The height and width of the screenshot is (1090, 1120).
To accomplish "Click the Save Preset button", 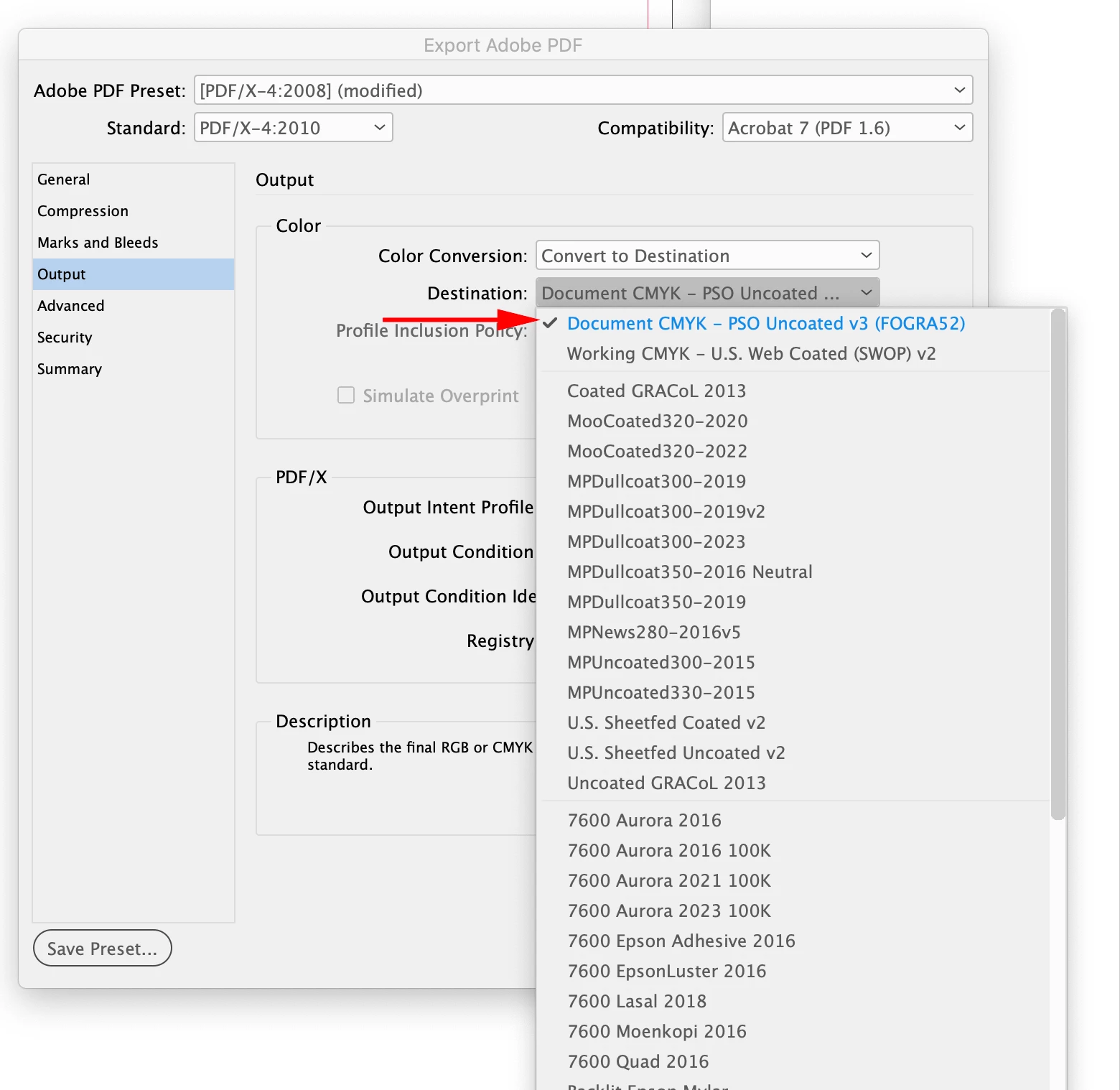I will 102,949.
